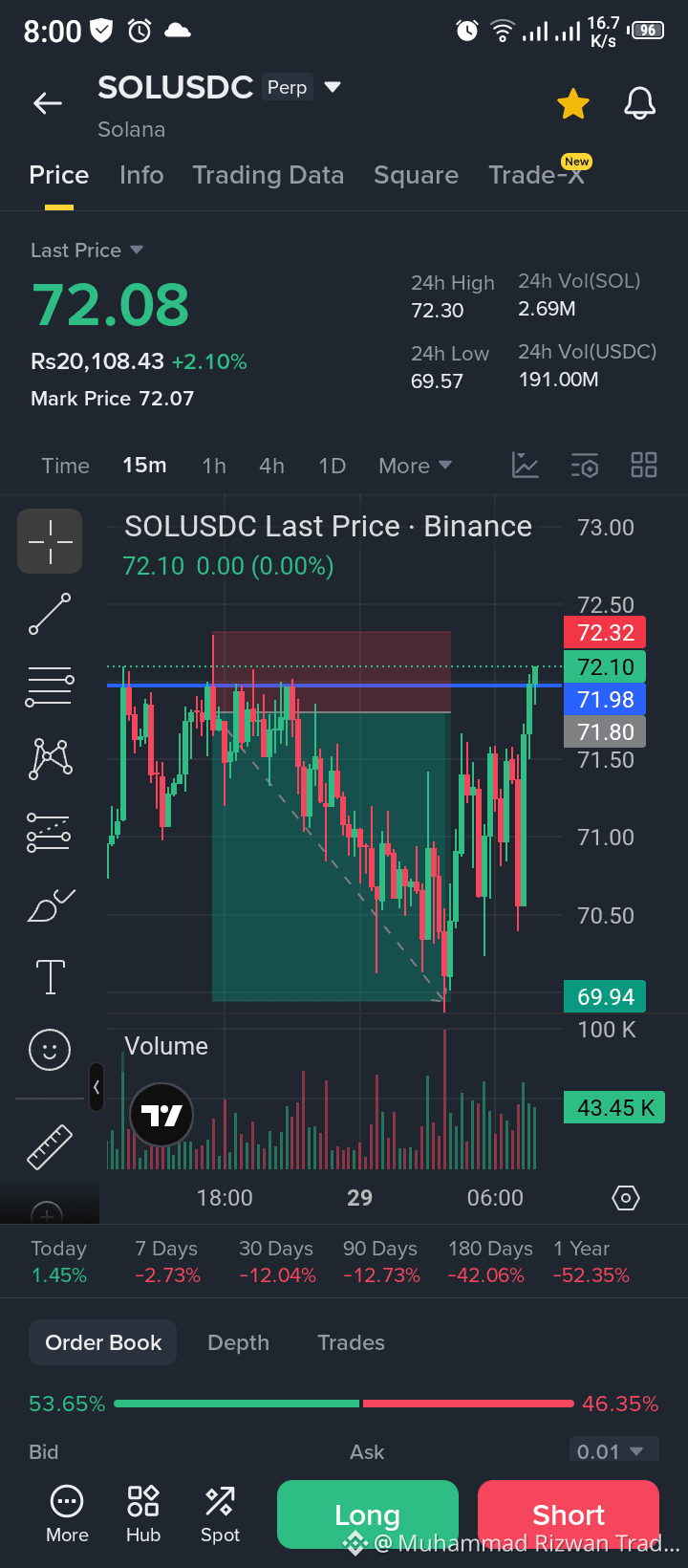Select the trend line drawing tool
This screenshot has height=1568, width=688.
(50, 614)
